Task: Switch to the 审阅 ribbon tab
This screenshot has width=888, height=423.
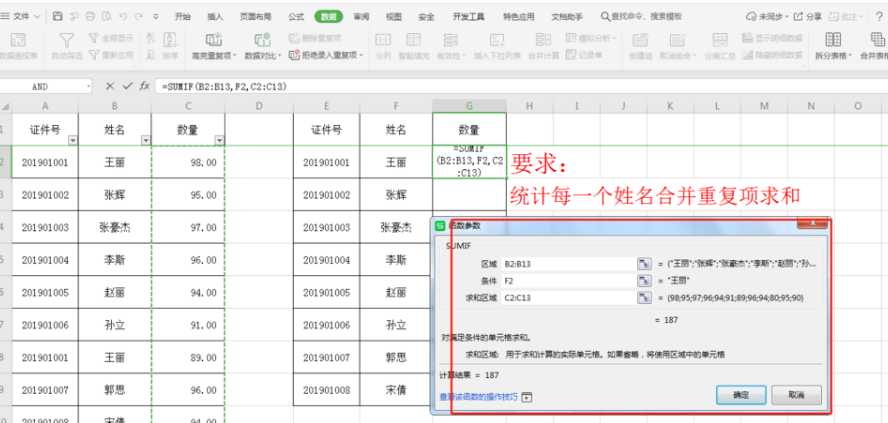Action: coord(361,16)
